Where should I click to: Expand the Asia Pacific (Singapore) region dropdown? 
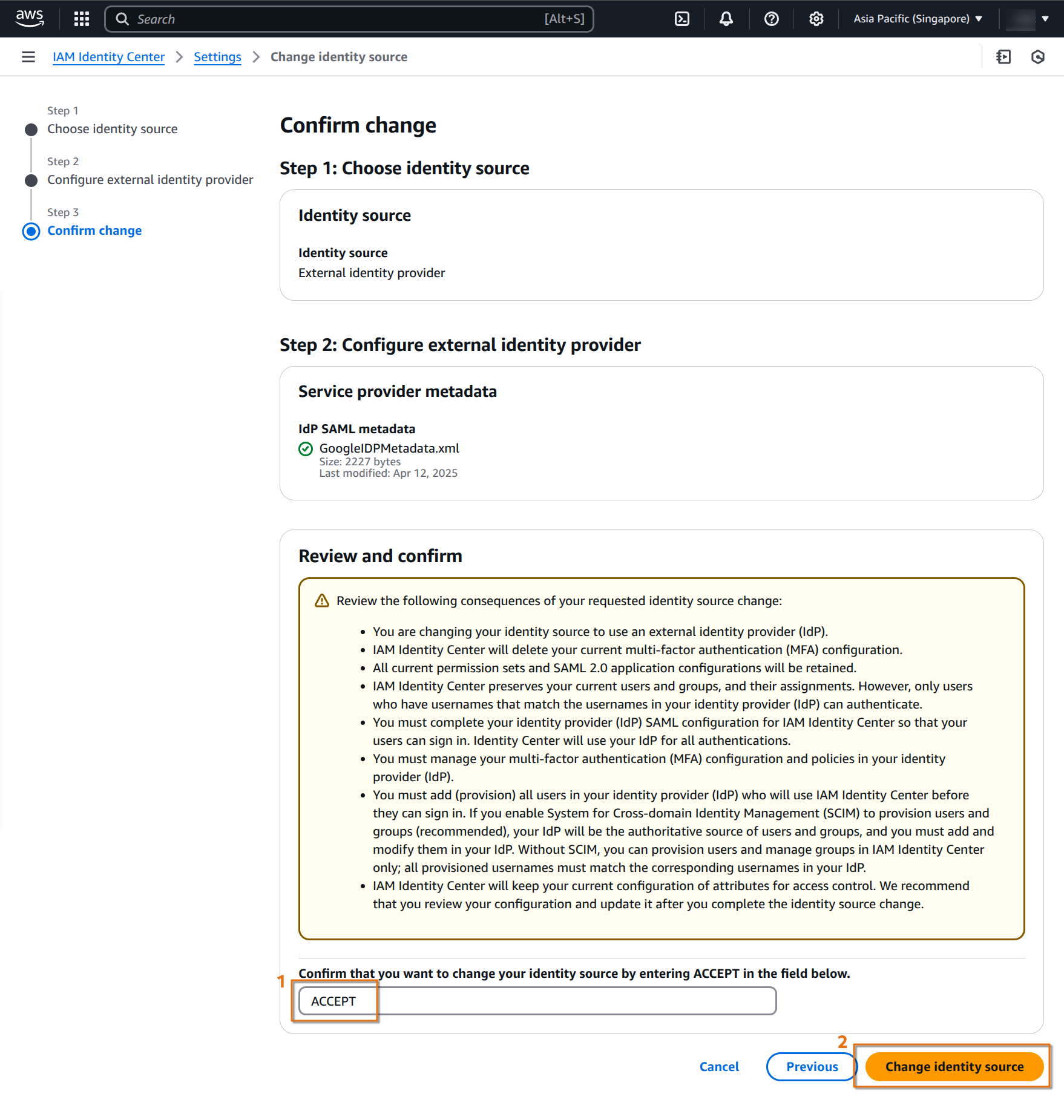pyautogui.click(x=918, y=19)
